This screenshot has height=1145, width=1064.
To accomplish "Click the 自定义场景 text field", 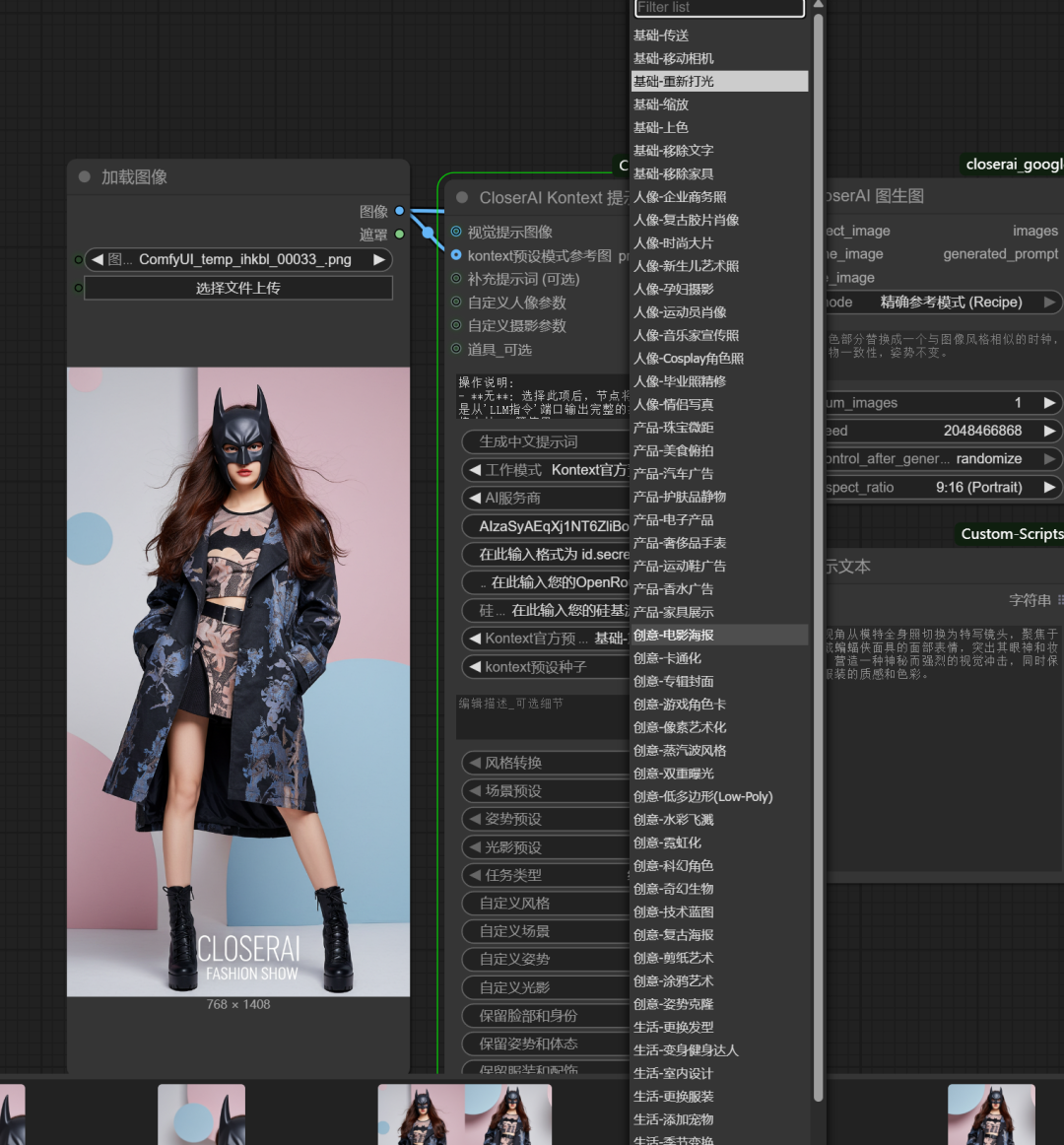I will pyautogui.click(x=546, y=931).
